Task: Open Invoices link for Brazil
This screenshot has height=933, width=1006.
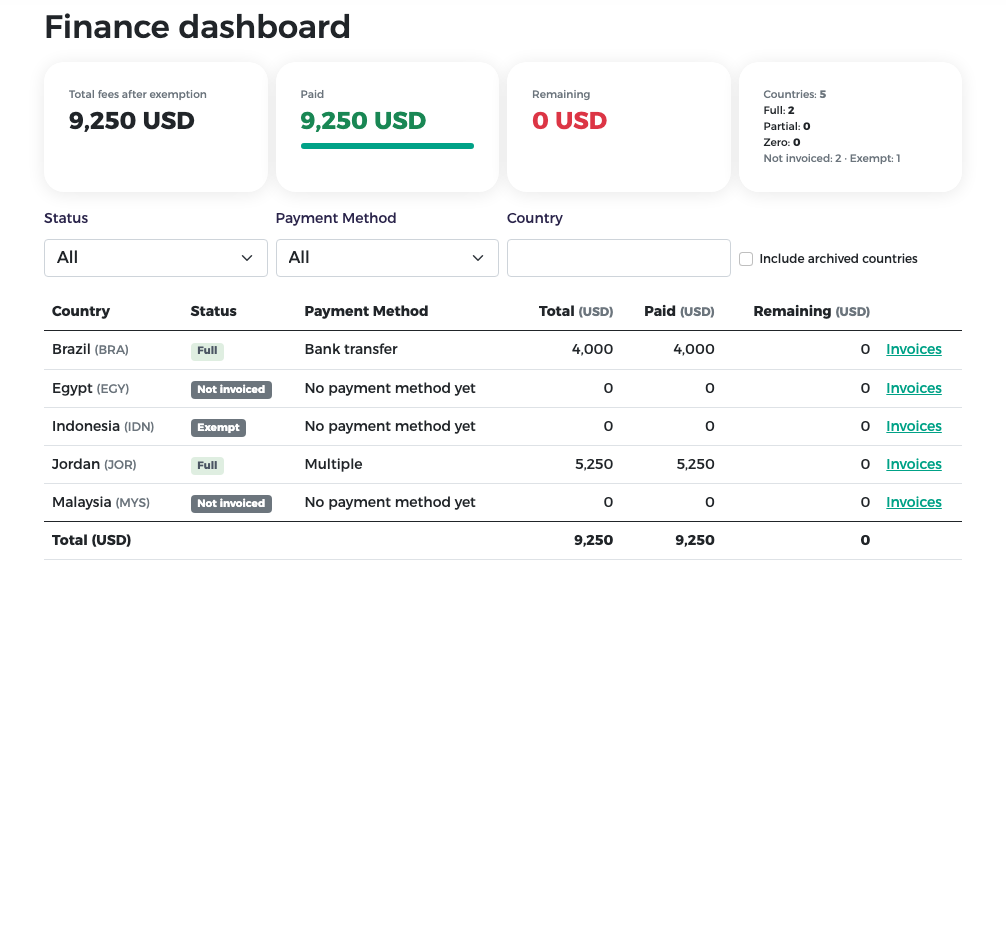Action: (x=914, y=349)
